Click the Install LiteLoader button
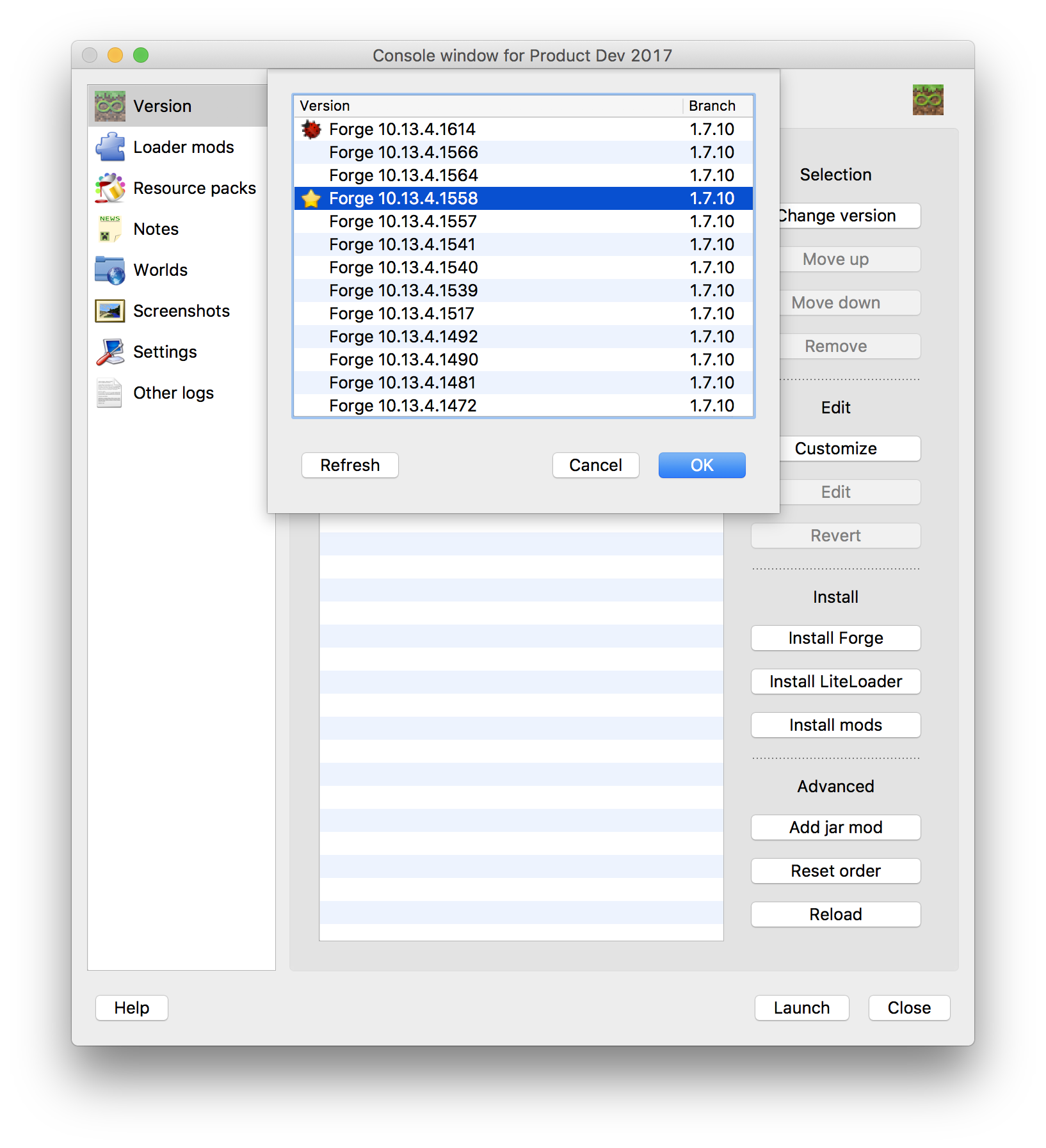This screenshot has width=1046, height=1148. [836, 682]
